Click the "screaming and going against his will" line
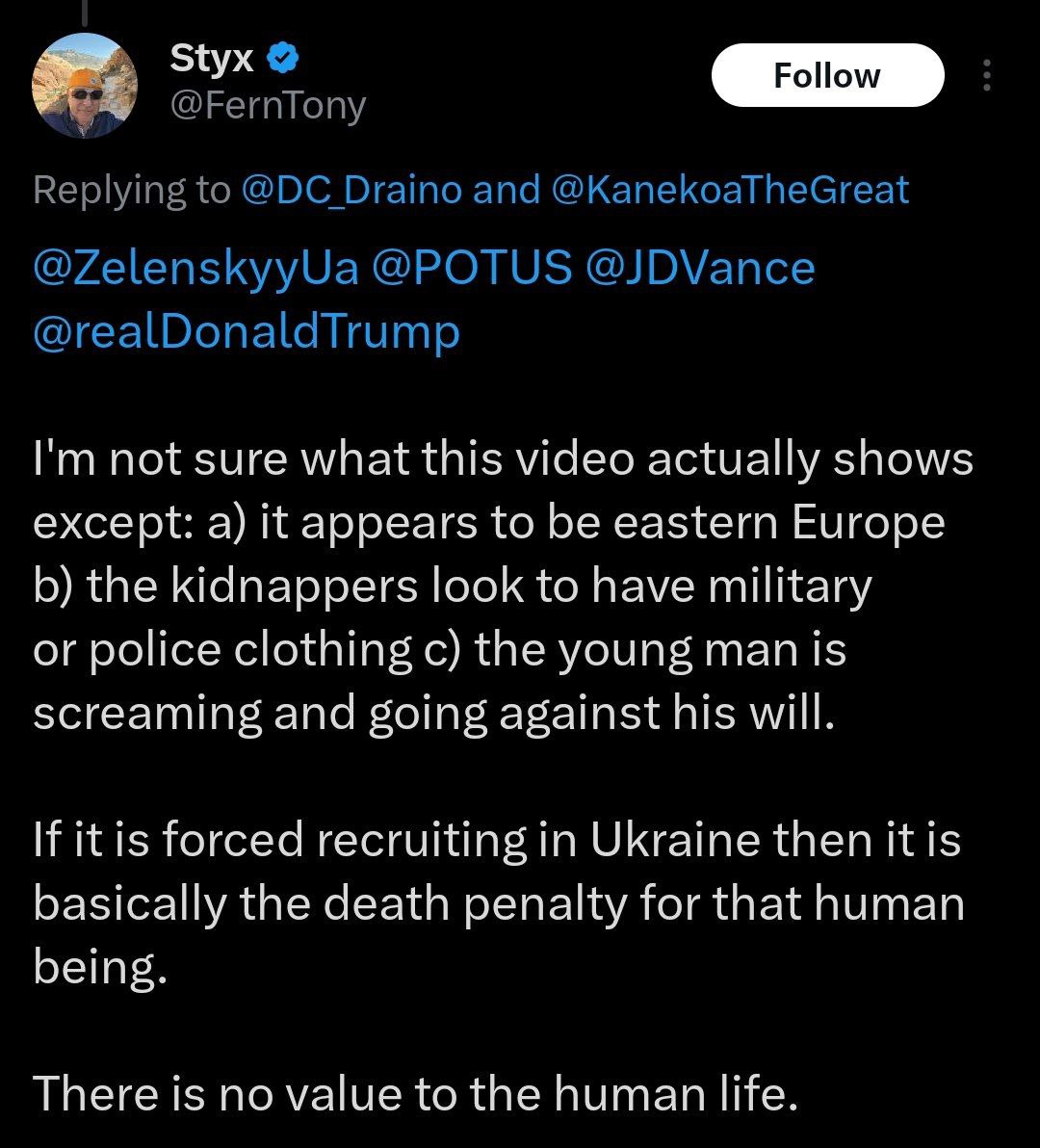Screen dimensions: 1040x1148 click(x=431, y=714)
